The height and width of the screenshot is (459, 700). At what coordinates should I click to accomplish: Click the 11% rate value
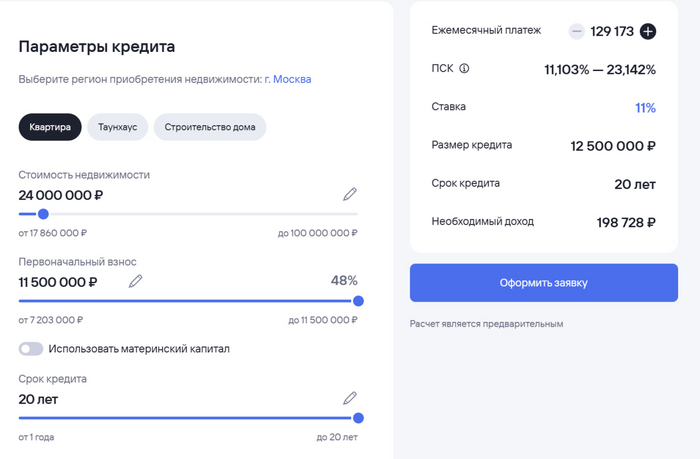point(645,107)
